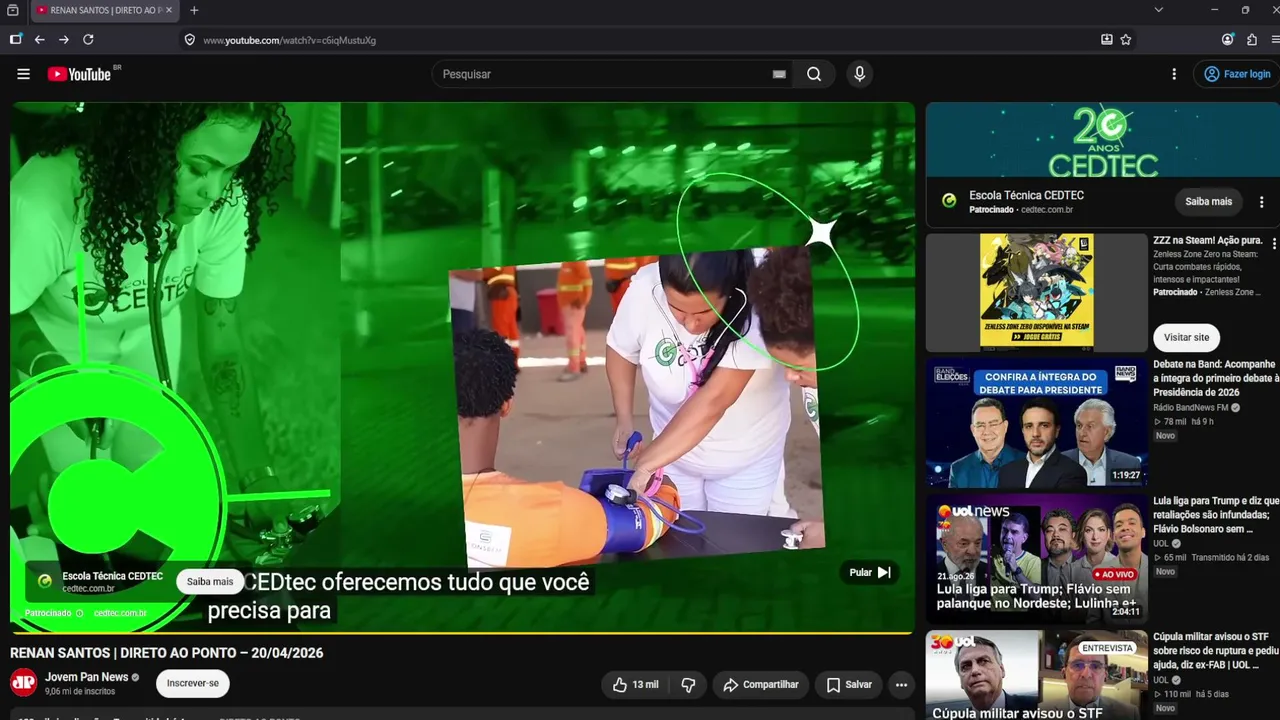Open YouTube settings three-dot menu
This screenshot has height=720, width=1280.
pyautogui.click(x=1174, y=74)
